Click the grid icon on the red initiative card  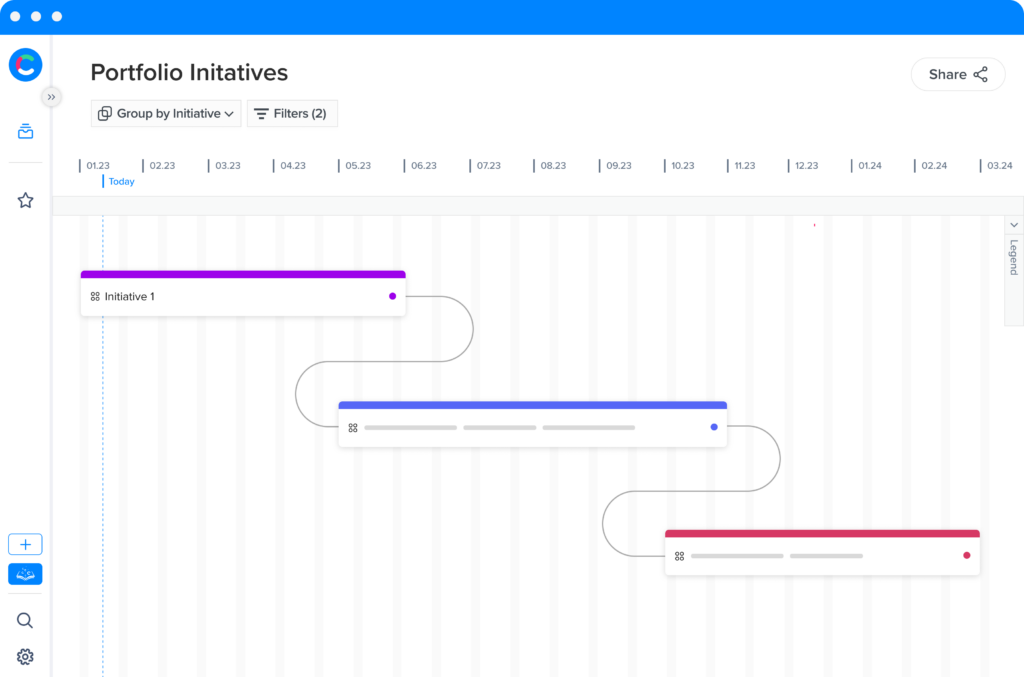tap(679, 556)
